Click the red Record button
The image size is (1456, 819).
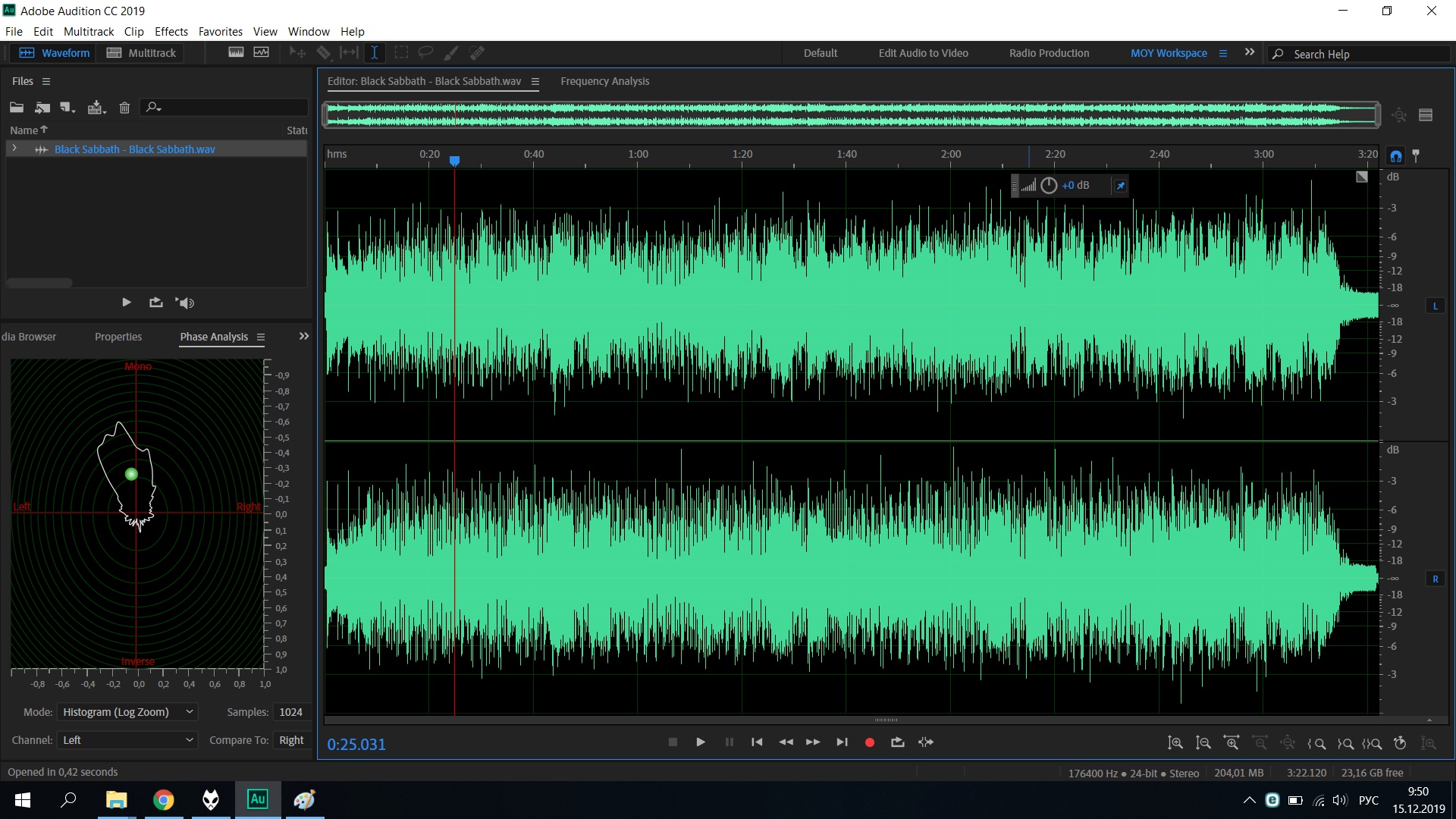870,742
